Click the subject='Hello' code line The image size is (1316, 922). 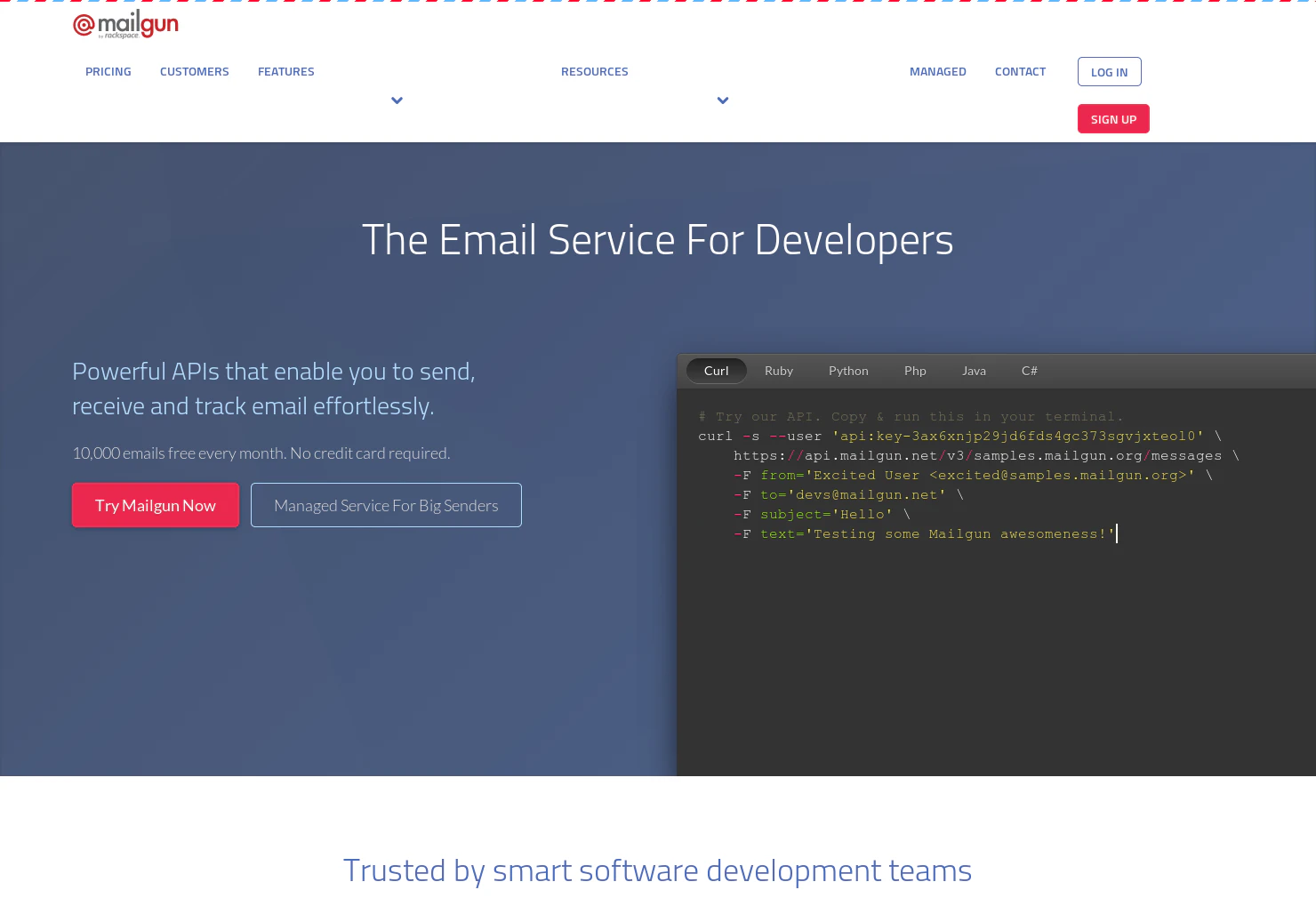822,514
